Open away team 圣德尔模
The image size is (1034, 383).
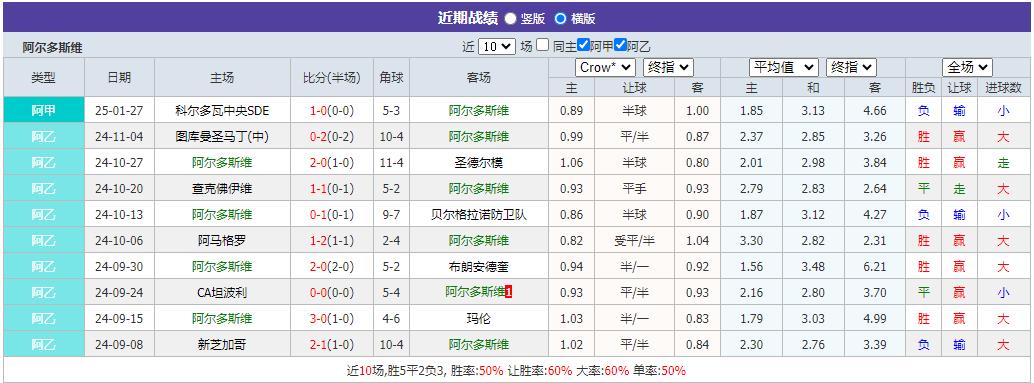[479, 163]
